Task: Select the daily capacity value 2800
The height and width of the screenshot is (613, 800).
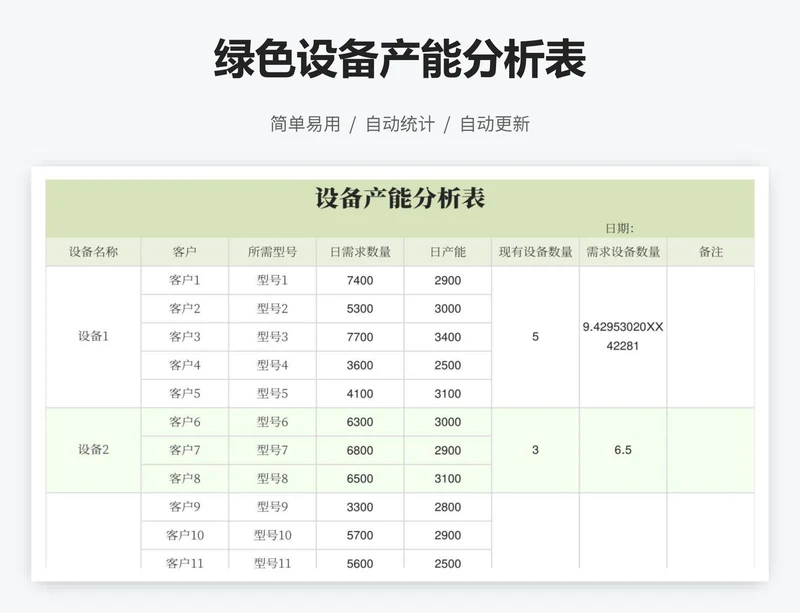Action: coord(448,507)
